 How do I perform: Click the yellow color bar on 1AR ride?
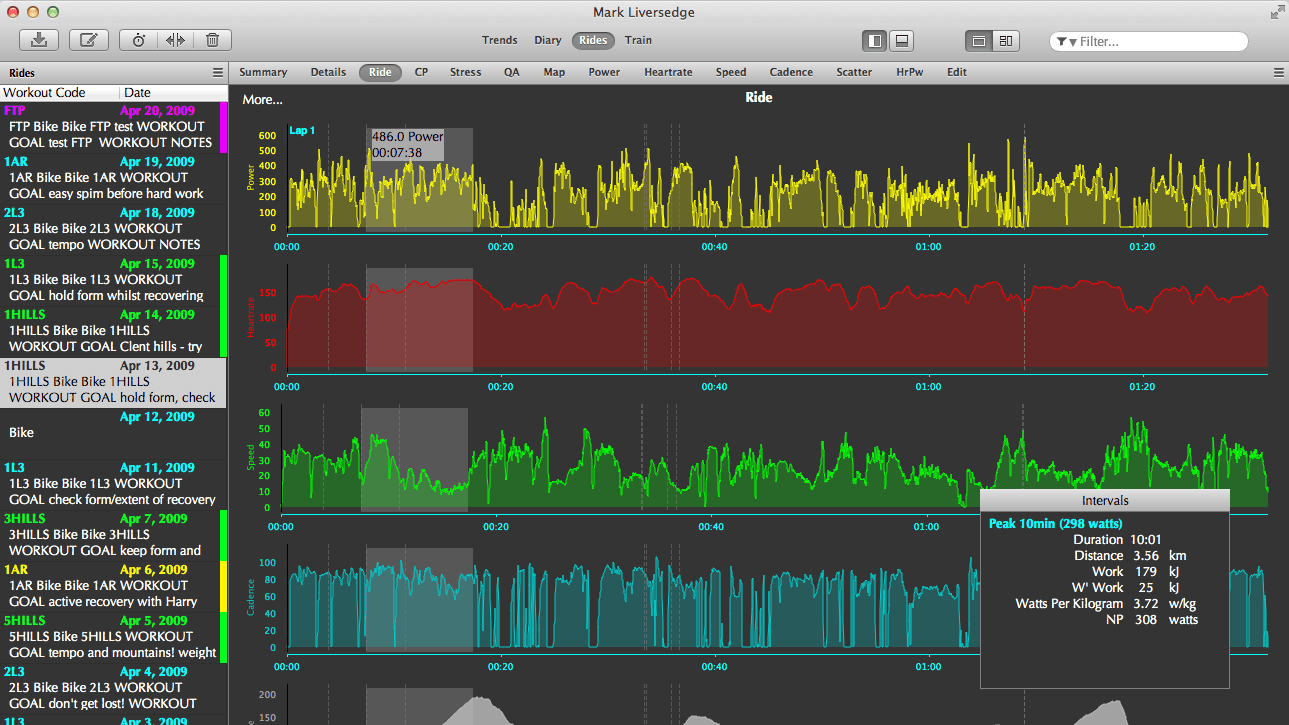pyautogui.click(x=225, y=586)
